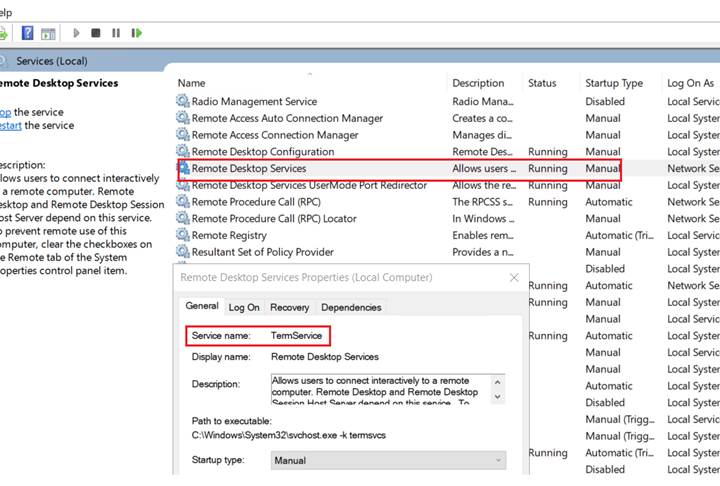Select Remote Desktop Services UserMode Port Redirector
The width and height of the screenshot is (720, 486).
tap(309, 185)
